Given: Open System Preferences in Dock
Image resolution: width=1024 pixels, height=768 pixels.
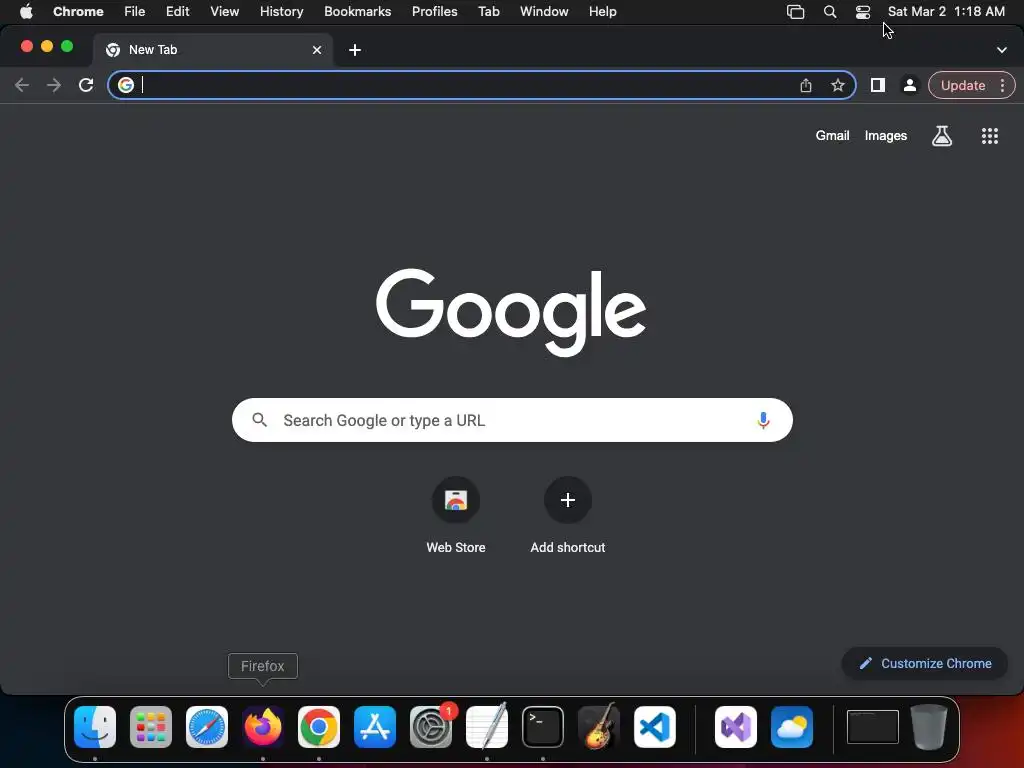Looking at the screenshot, I should point(431,727).
